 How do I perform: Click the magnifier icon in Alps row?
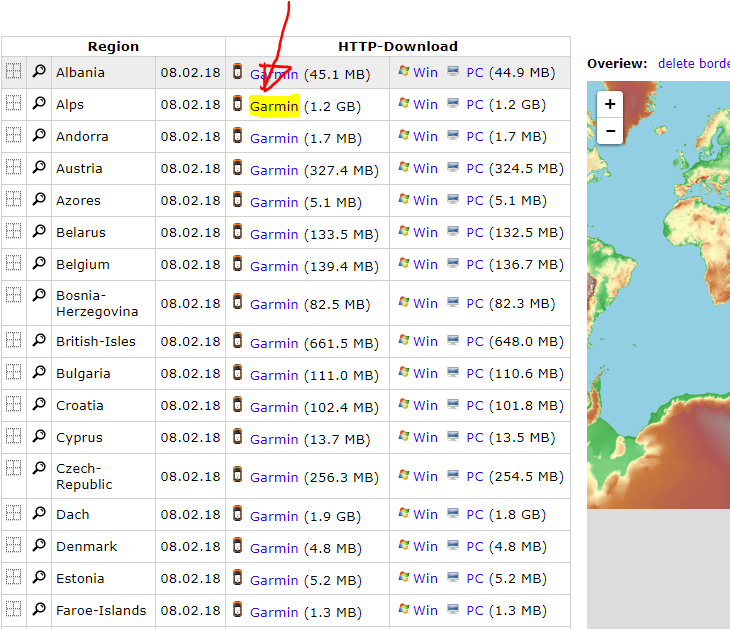[39, 103]
